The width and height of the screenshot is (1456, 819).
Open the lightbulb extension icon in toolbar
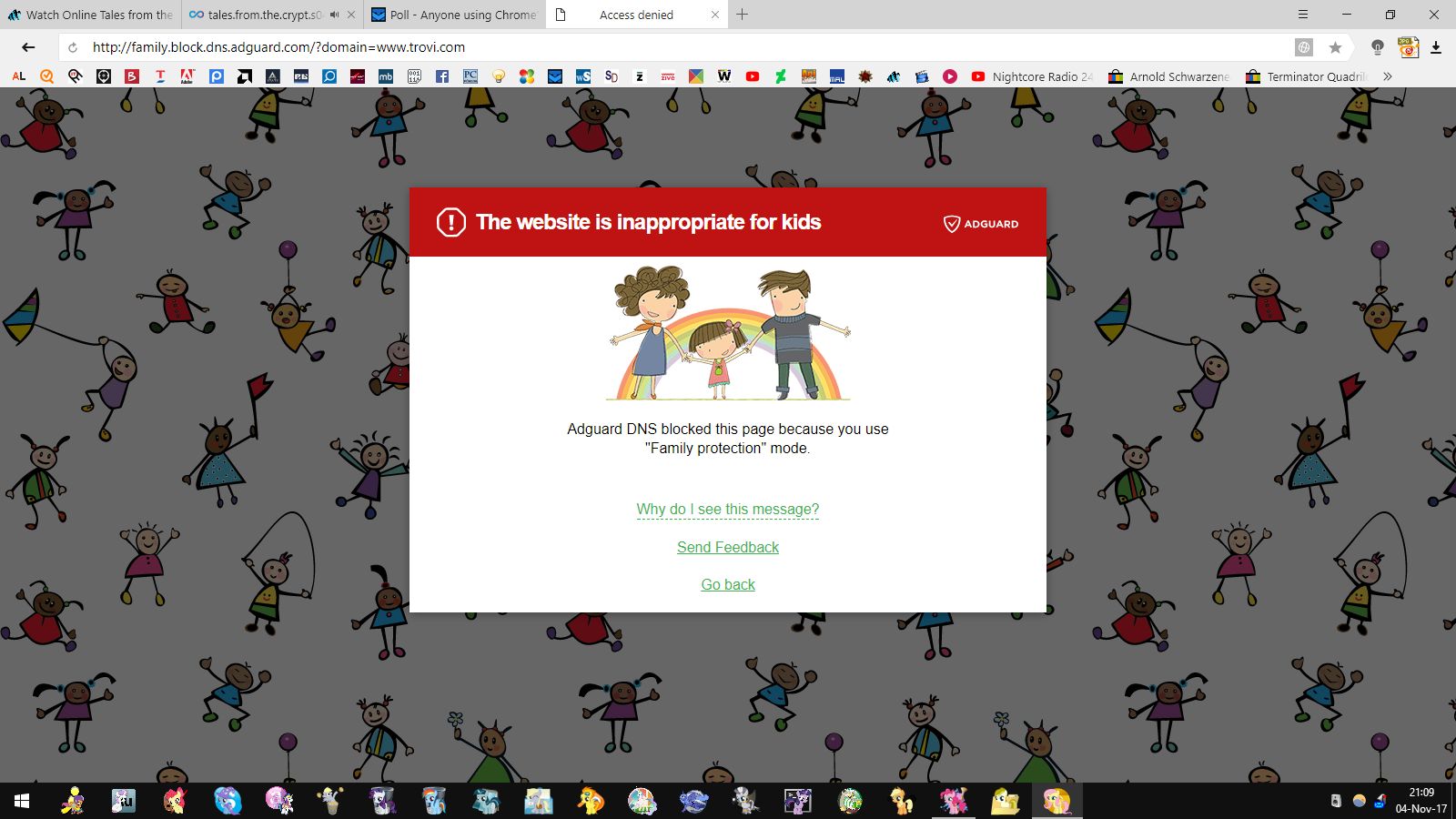1378,47
